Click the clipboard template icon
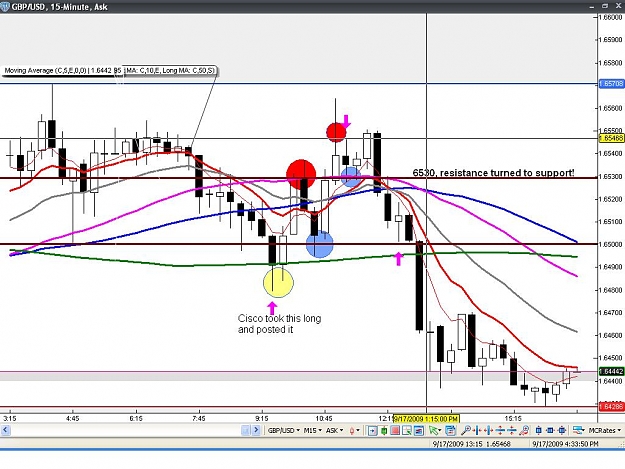 pyautogui.click(x=450, y=430)
